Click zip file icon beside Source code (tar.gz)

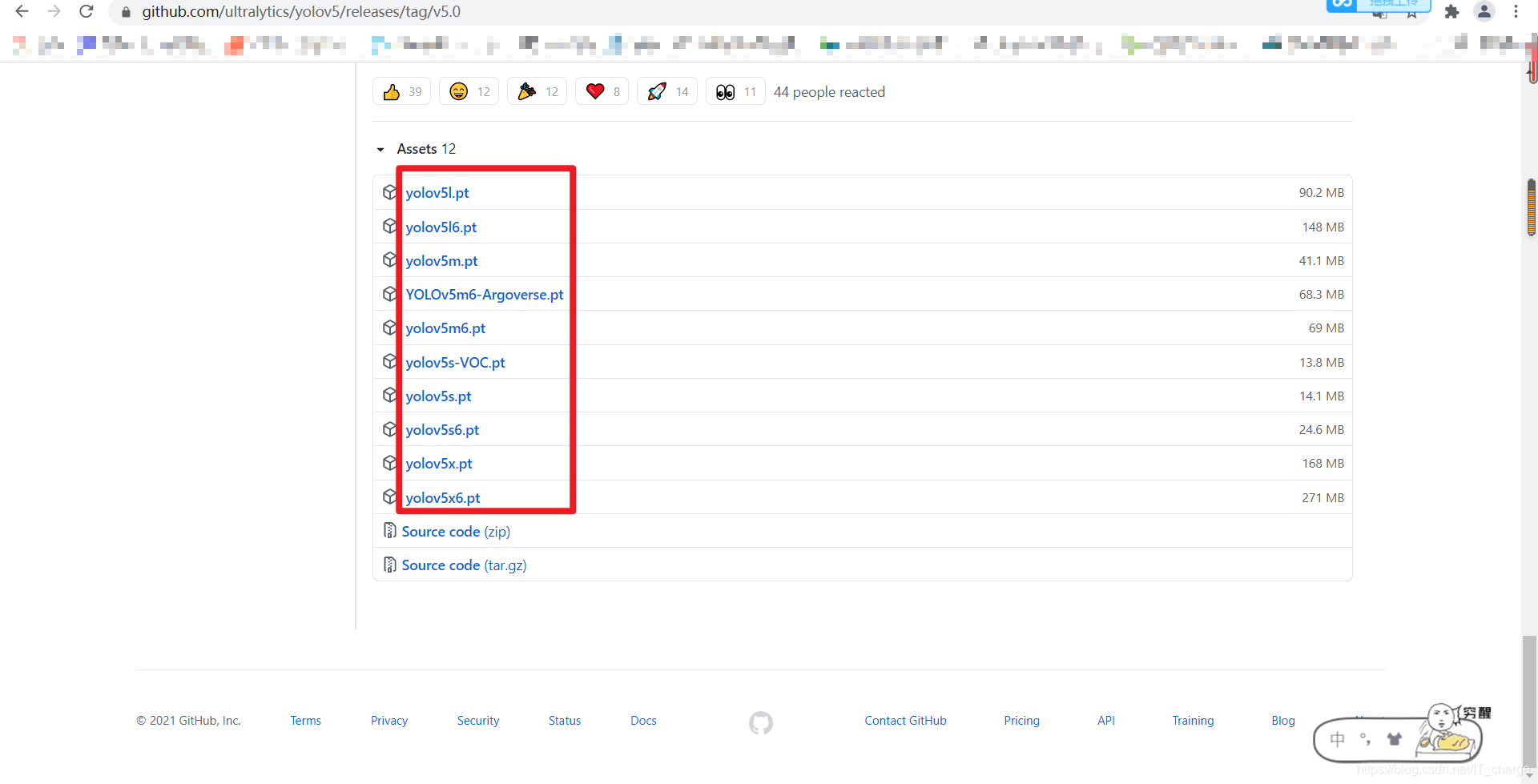tap(390, 565)
